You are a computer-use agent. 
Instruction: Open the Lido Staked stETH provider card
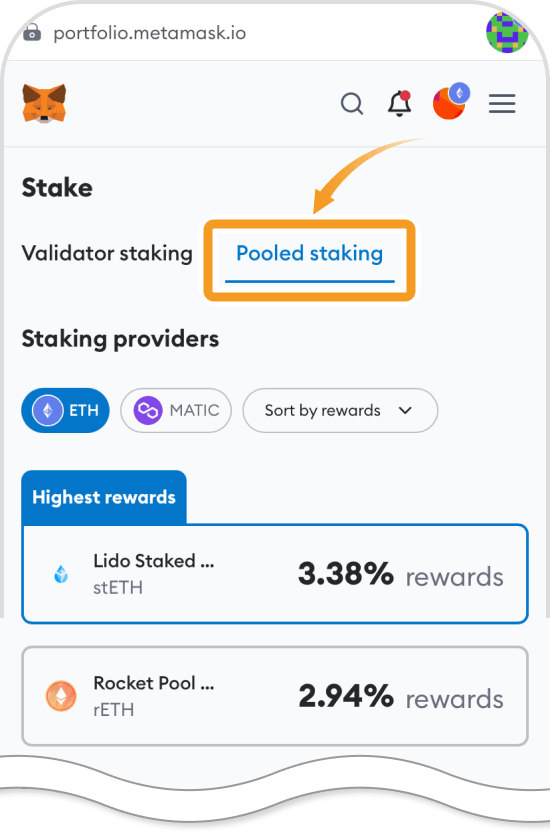(x=275, y=574)
